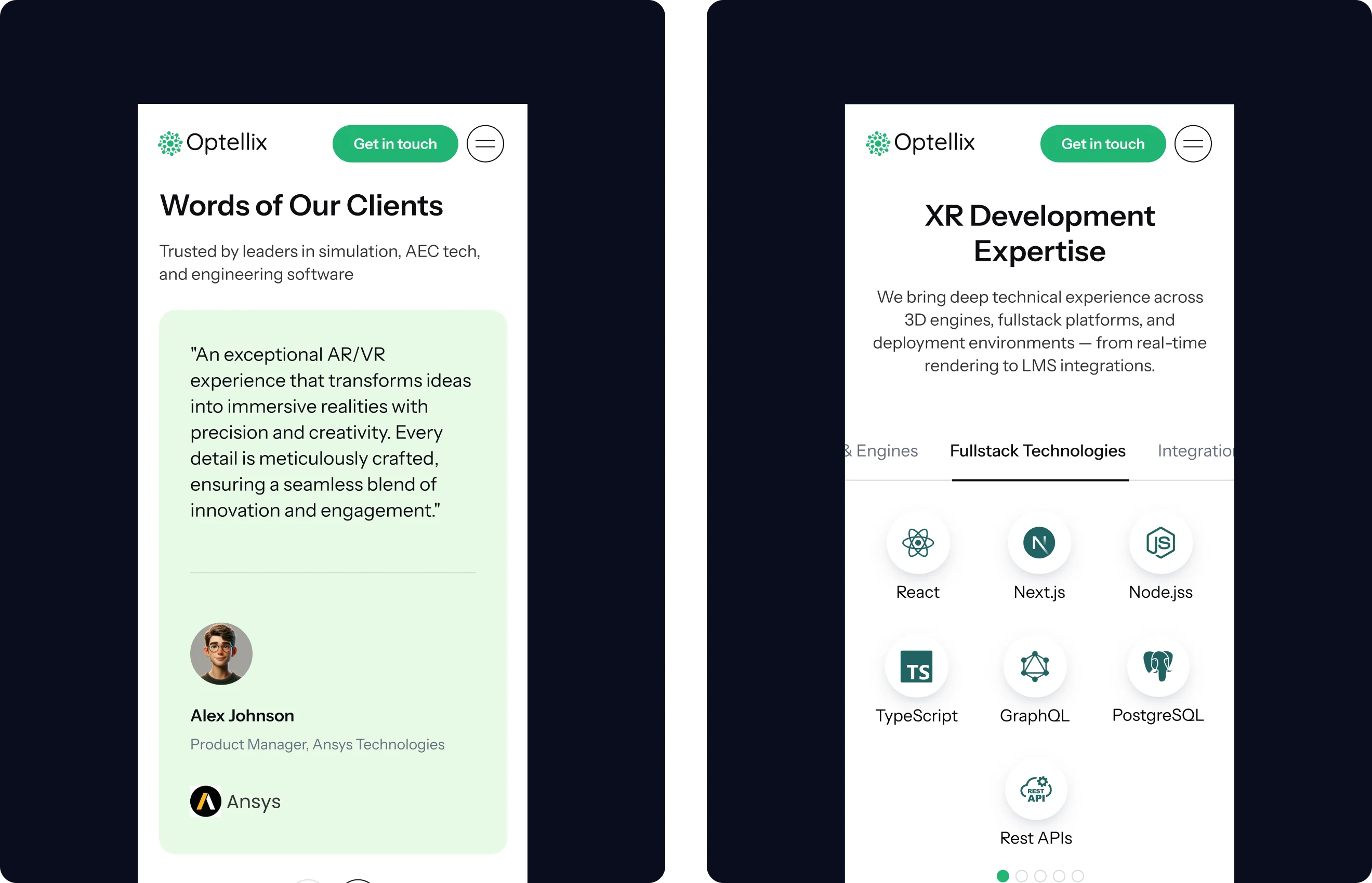Click the Next.js logo icon
This screenshot has width=1372, height=883.
tap(1039, 542)
